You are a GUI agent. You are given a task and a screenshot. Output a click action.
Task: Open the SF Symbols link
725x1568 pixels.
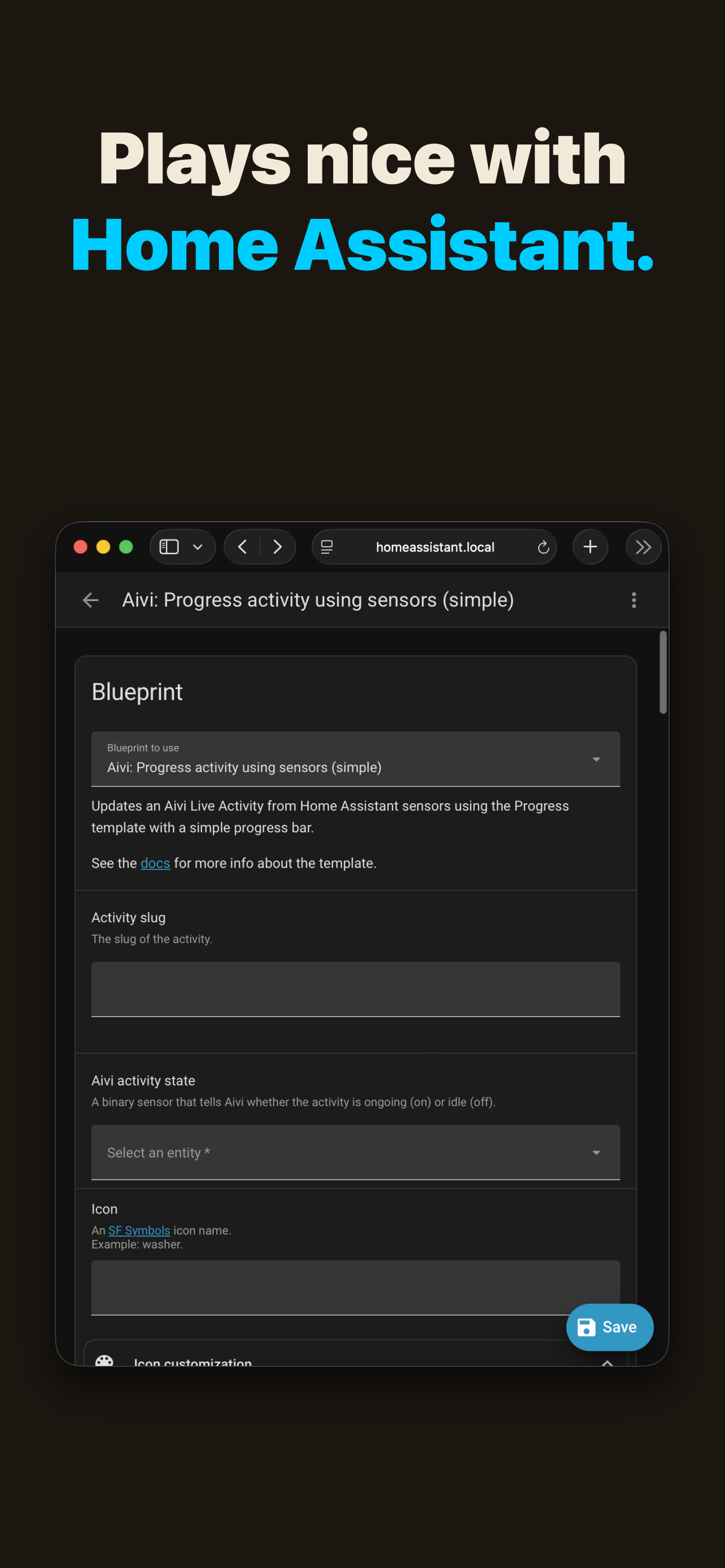(139, 1230)
